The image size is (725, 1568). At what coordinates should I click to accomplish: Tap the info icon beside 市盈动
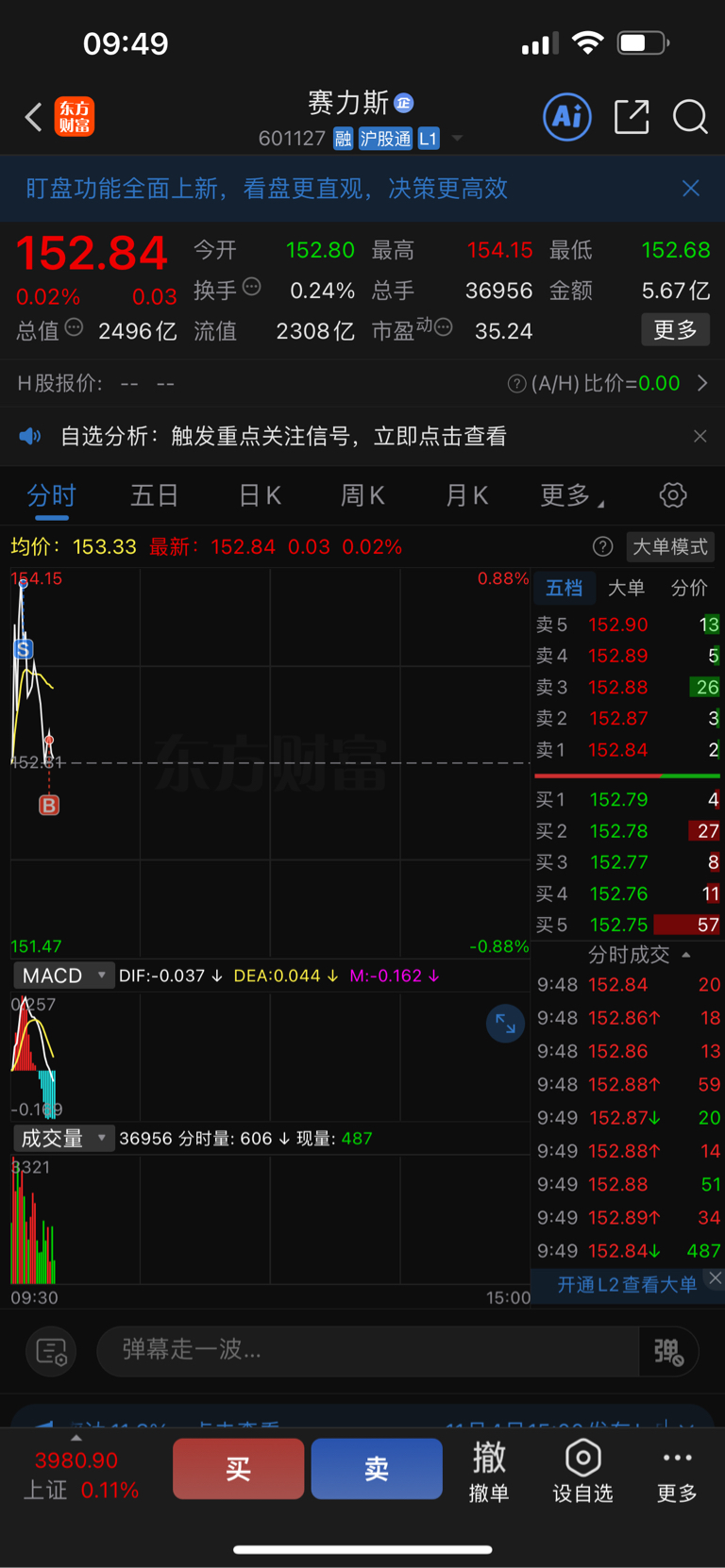[443, 327]
